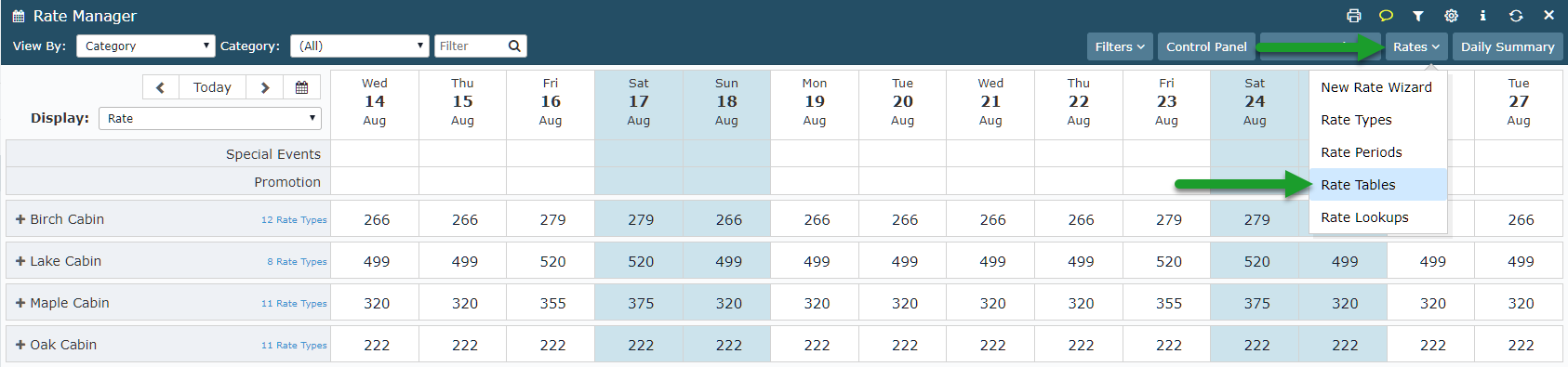Click the information icon
The image size is (1568, 367).
click(1482, 16)
